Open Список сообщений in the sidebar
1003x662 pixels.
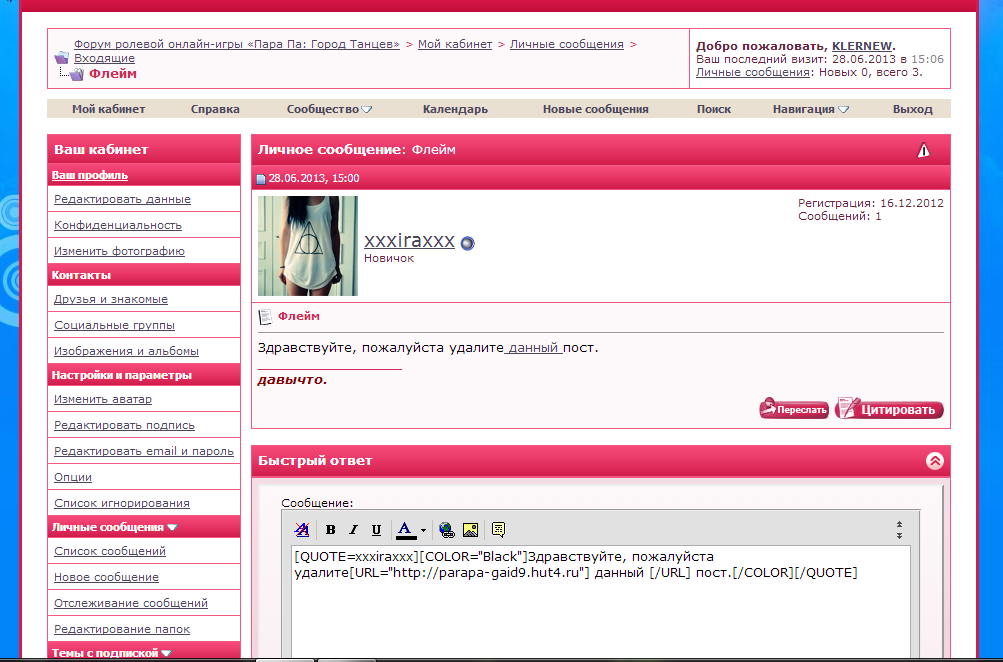(x=109, y=551)
